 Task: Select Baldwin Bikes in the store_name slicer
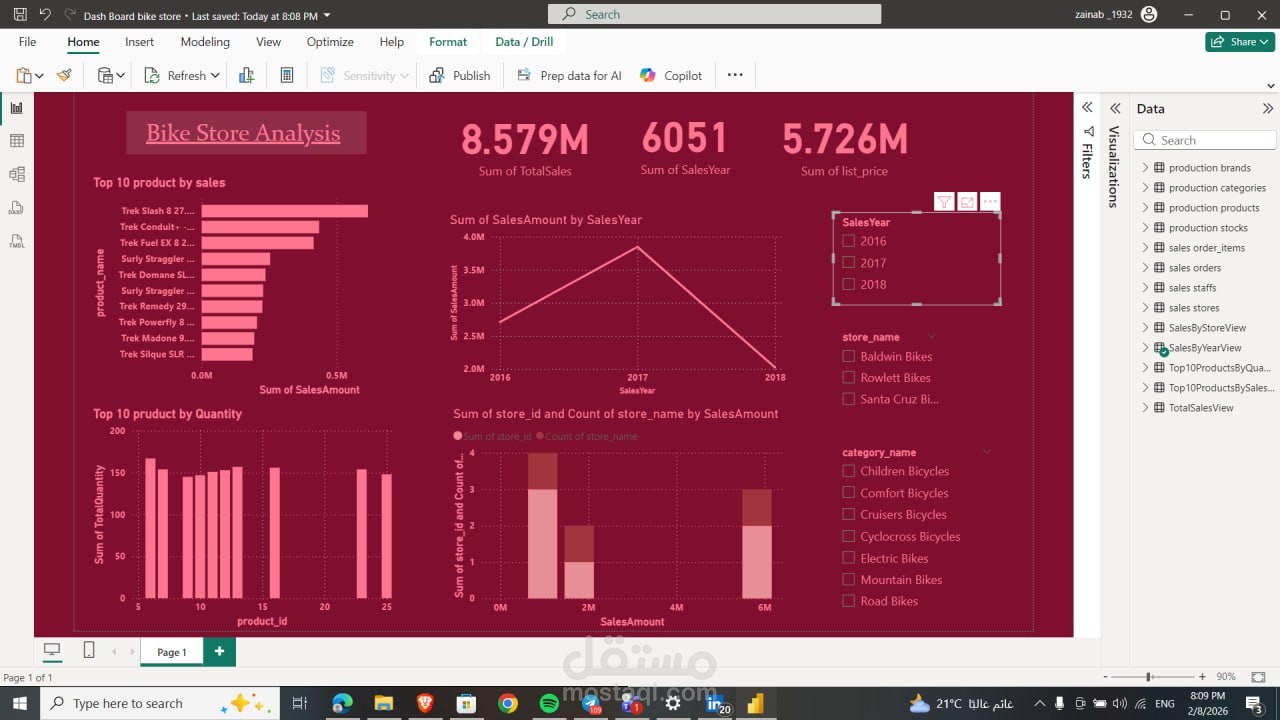tap(848, 356)
